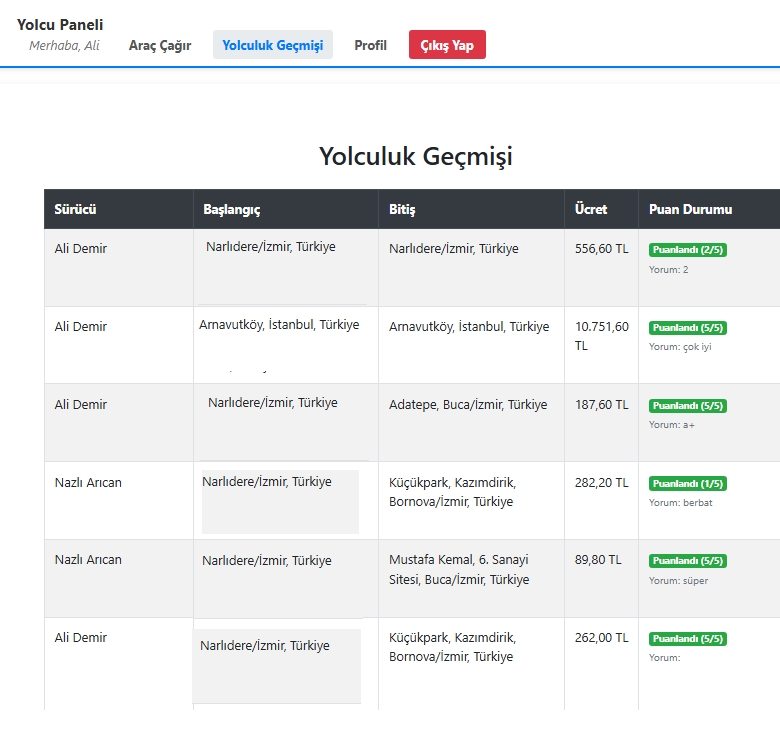
Task: Click the Sürücü column header
Action: click(75, 210)
